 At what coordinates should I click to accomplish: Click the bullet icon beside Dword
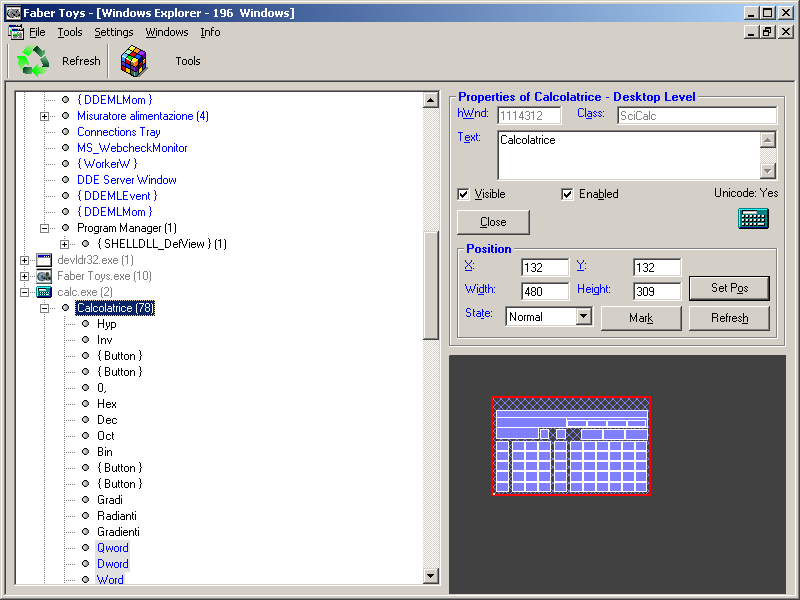(86, 564)
